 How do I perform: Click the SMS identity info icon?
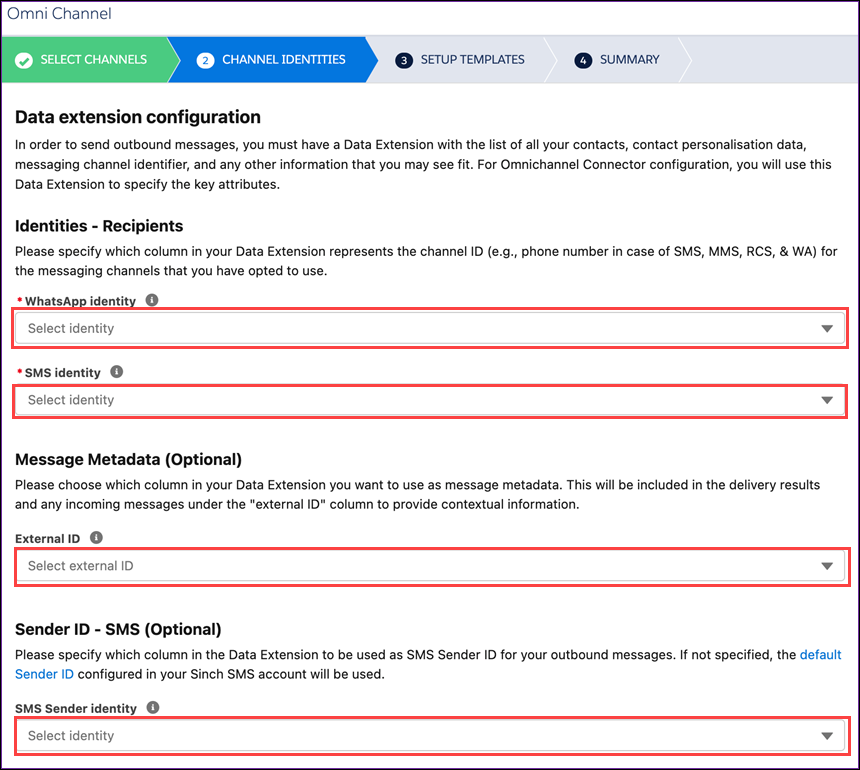coord(116,371)
